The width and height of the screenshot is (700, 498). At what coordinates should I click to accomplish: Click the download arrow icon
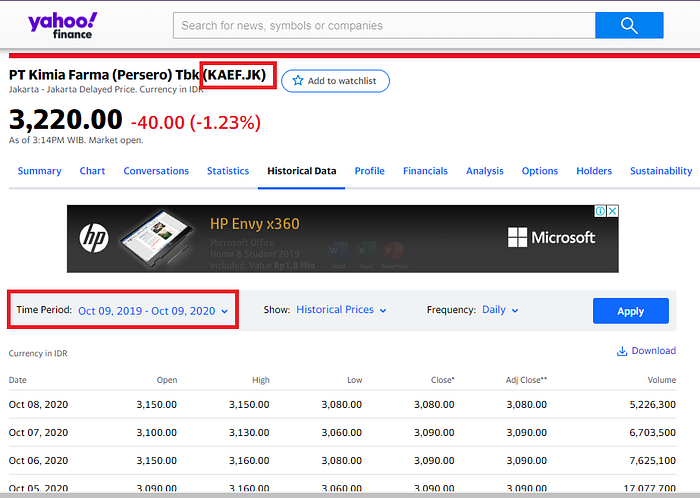coord(622,351)
